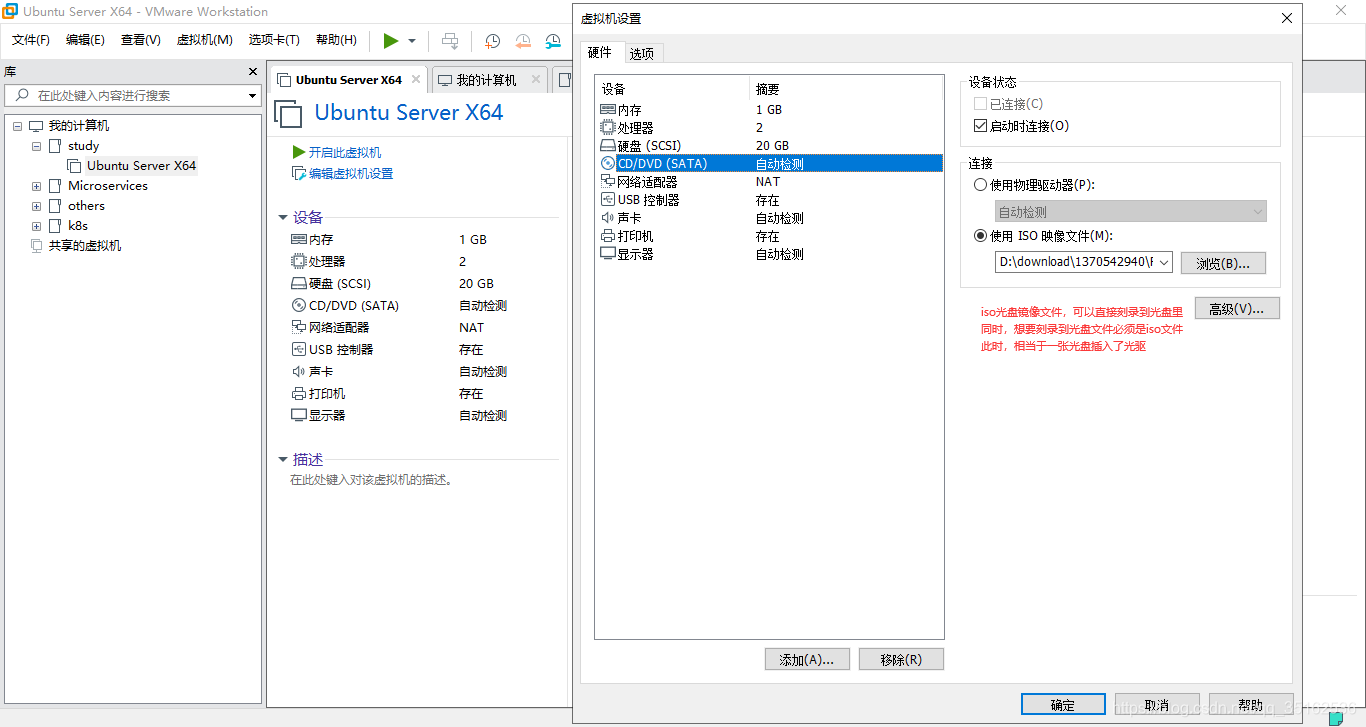The height and width of the screenshot is (727, 1366).
Task: Select 硬盘 (SCSI) row in dialog device list
Action: (x=770, y=146)
